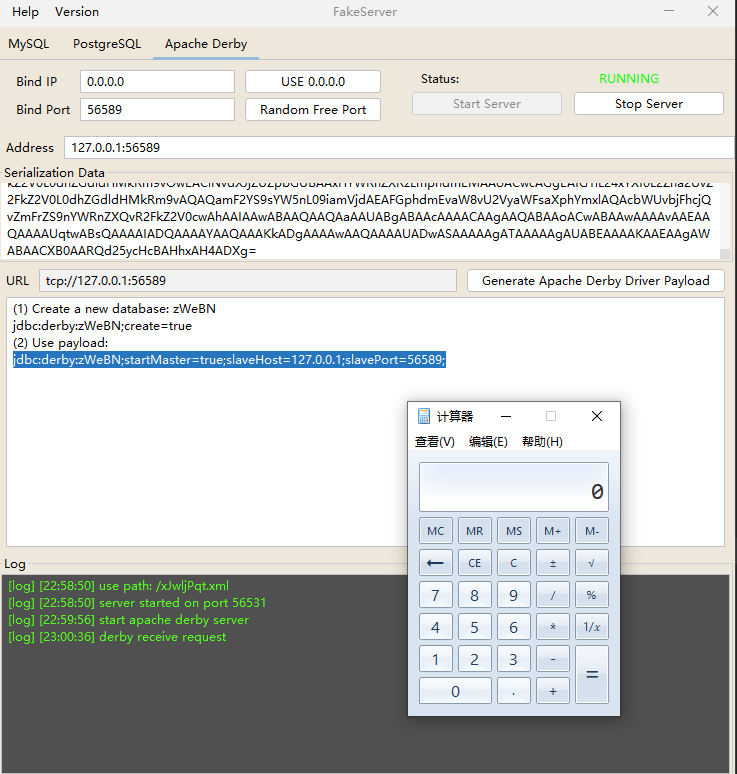Click the Calculator 4 key
The image size is (737, 774).
pos(435,627)
